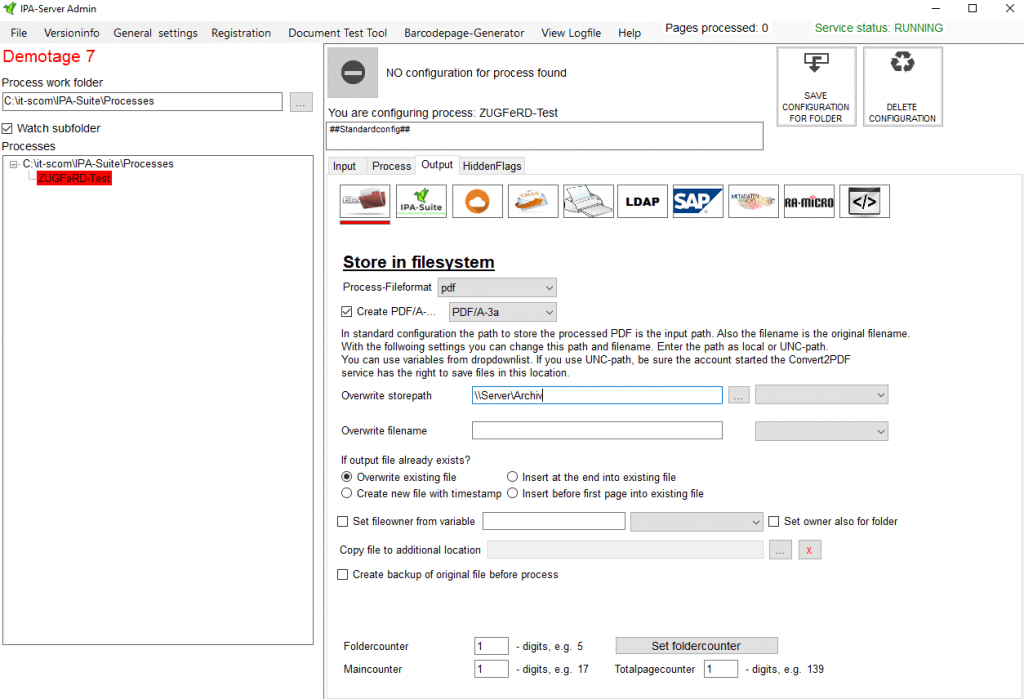1024x699 pixels.
Task: Collapse the Processes tree root node
Action: (14, 164)
